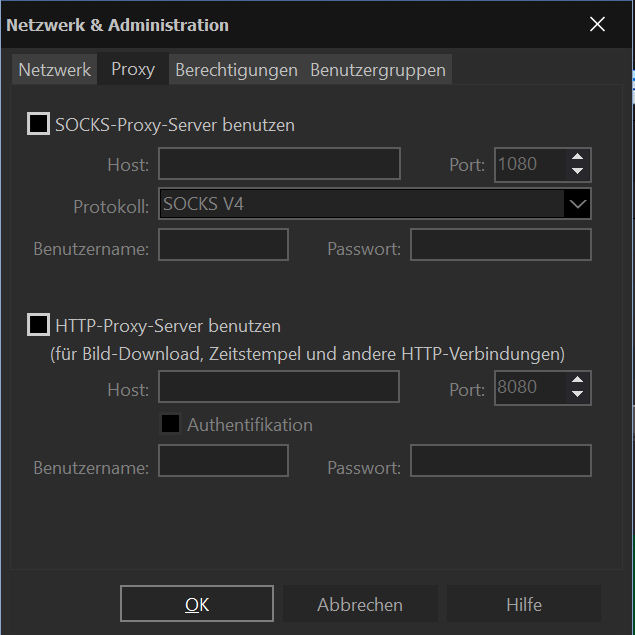Decrease the SOCKS port value
635x635 pixels.
[x=577, y=171]
